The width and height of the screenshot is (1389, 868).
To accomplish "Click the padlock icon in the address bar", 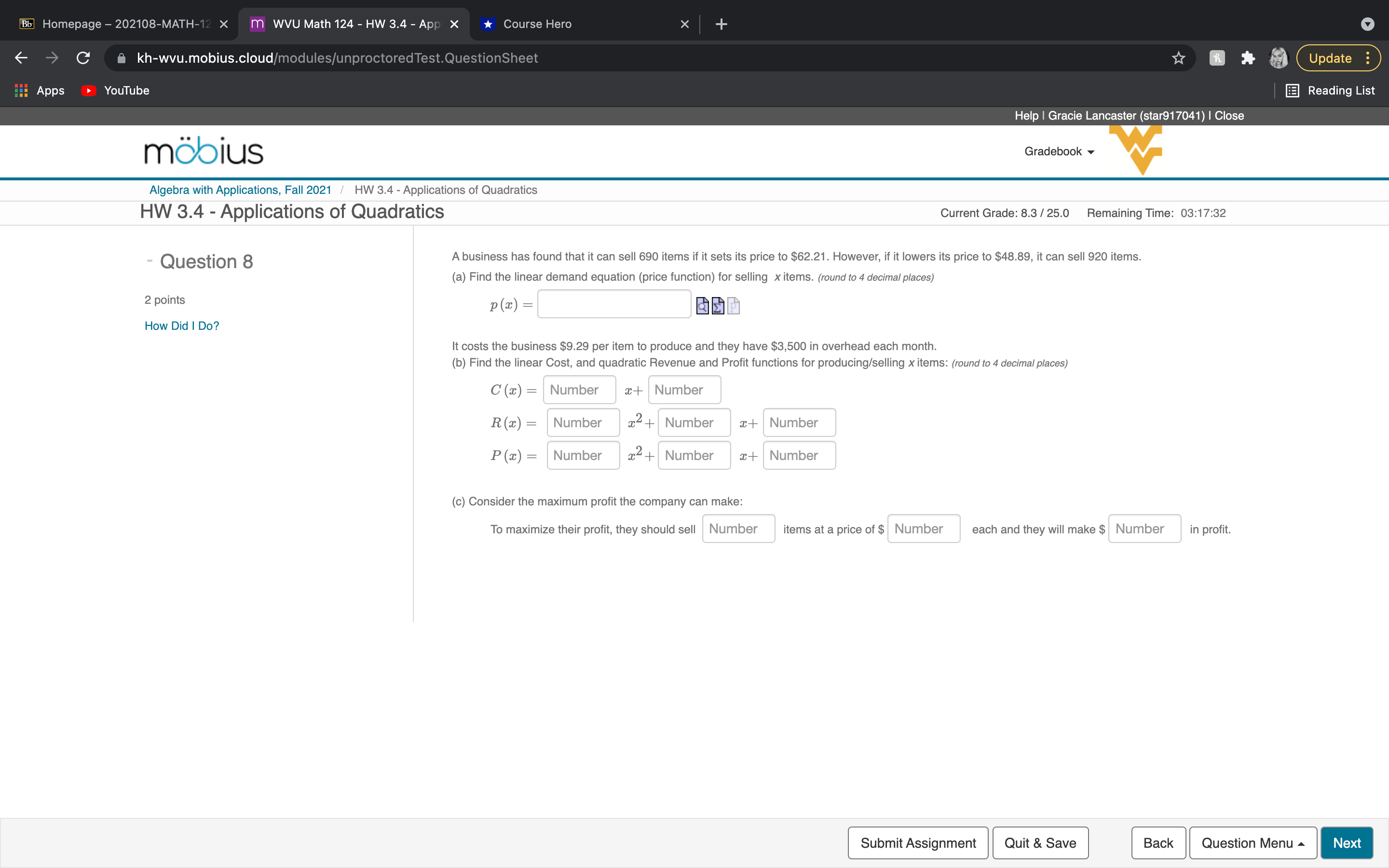I will pyautogui.click(x=121, y=57).
